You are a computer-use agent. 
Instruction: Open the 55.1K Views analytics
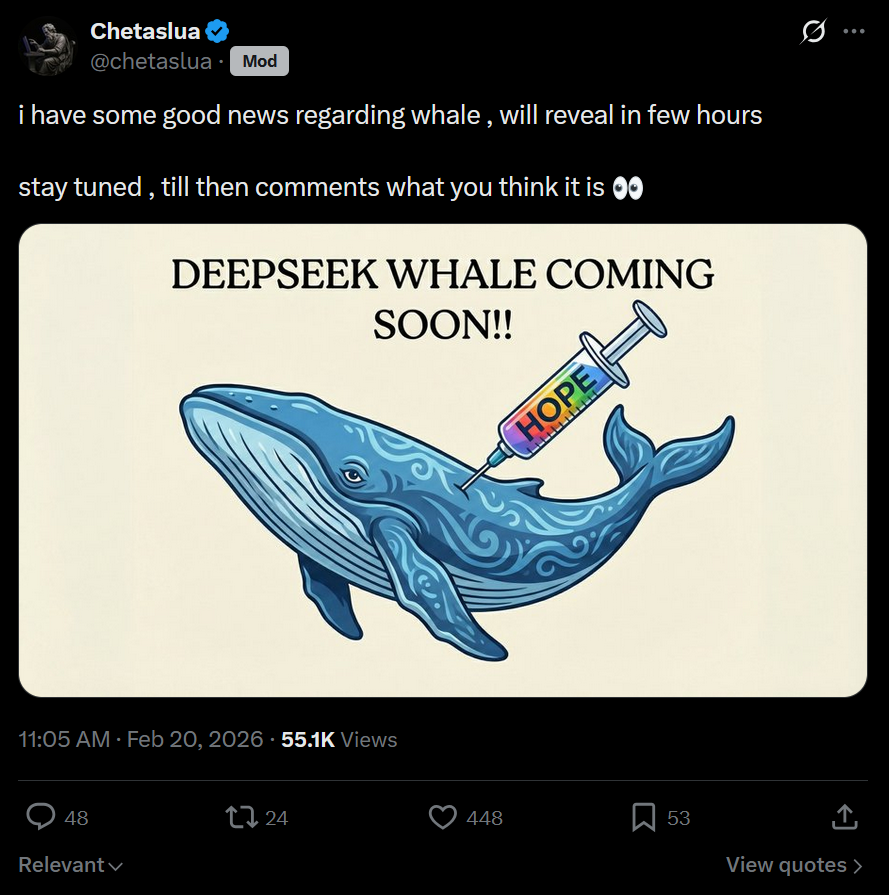click(339, 740)
